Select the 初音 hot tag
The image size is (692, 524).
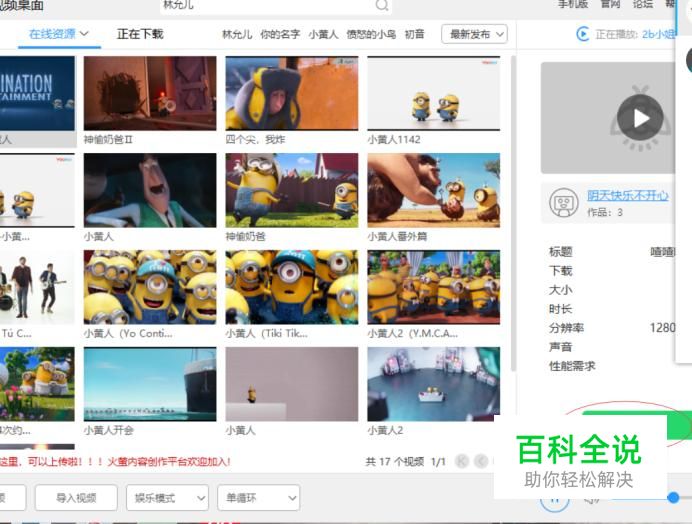(x=414, y=34)
